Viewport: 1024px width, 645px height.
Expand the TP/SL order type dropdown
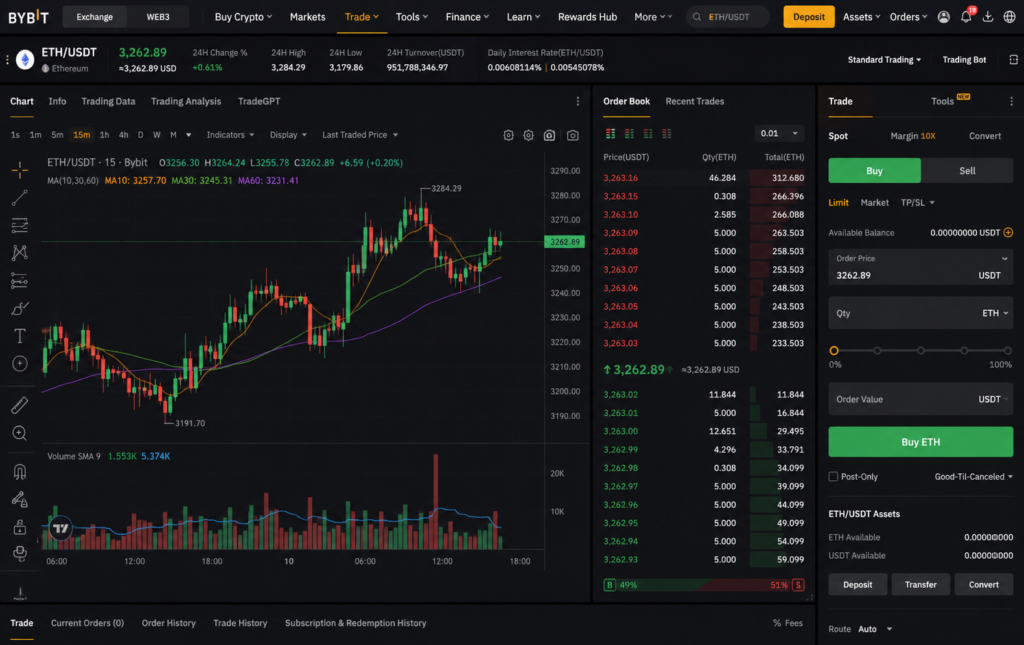pyautogui.click(x=918, y=202)
